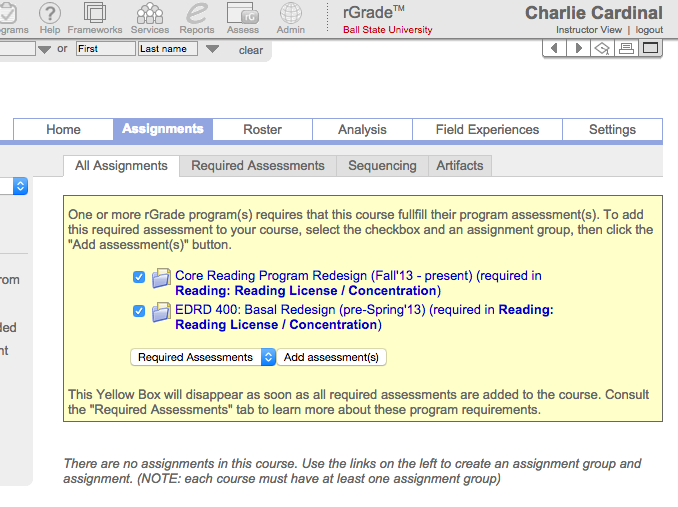Click the Add assessment(s) button
This screenshot has width=678, height=507.
(331, 357)
